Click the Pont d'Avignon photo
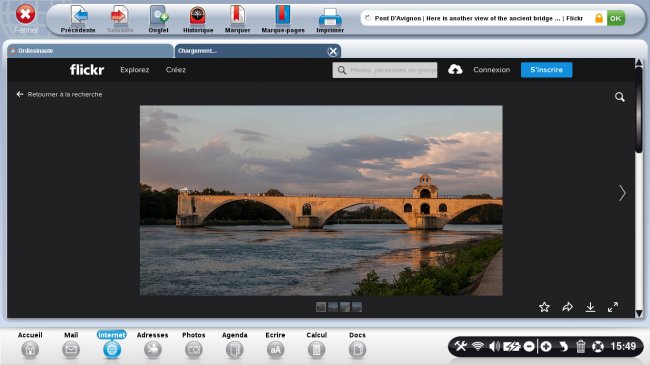 pyautogui.click(x=321, y=200)
